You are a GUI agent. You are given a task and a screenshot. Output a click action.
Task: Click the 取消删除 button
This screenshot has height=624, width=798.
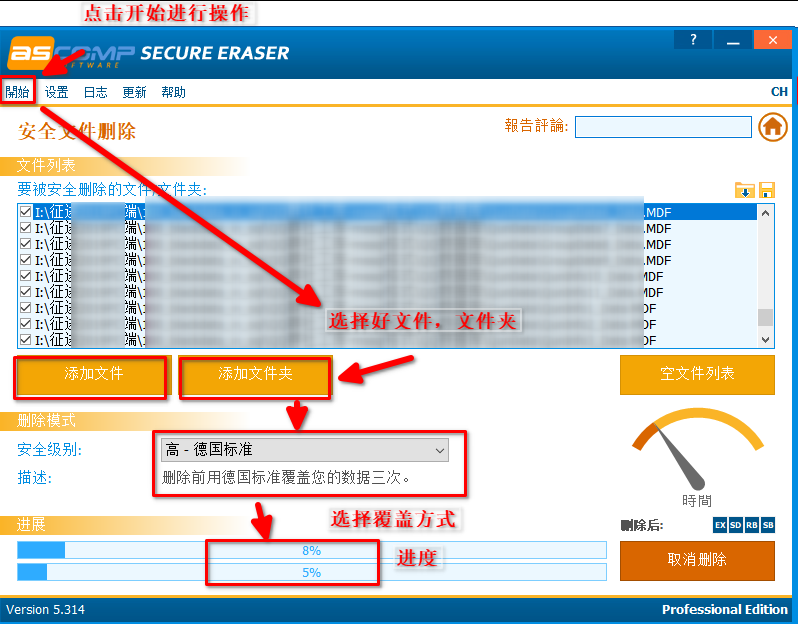click(697, 560)
